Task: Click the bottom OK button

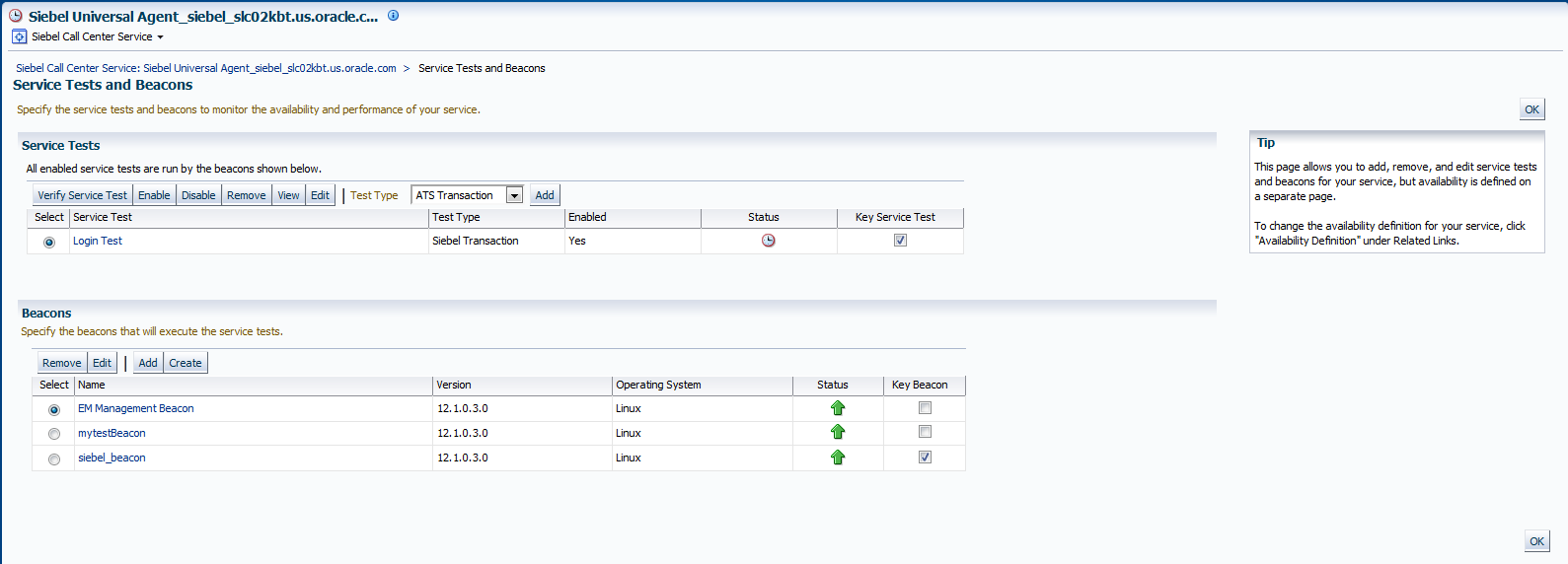Action: pos(1537,541)
